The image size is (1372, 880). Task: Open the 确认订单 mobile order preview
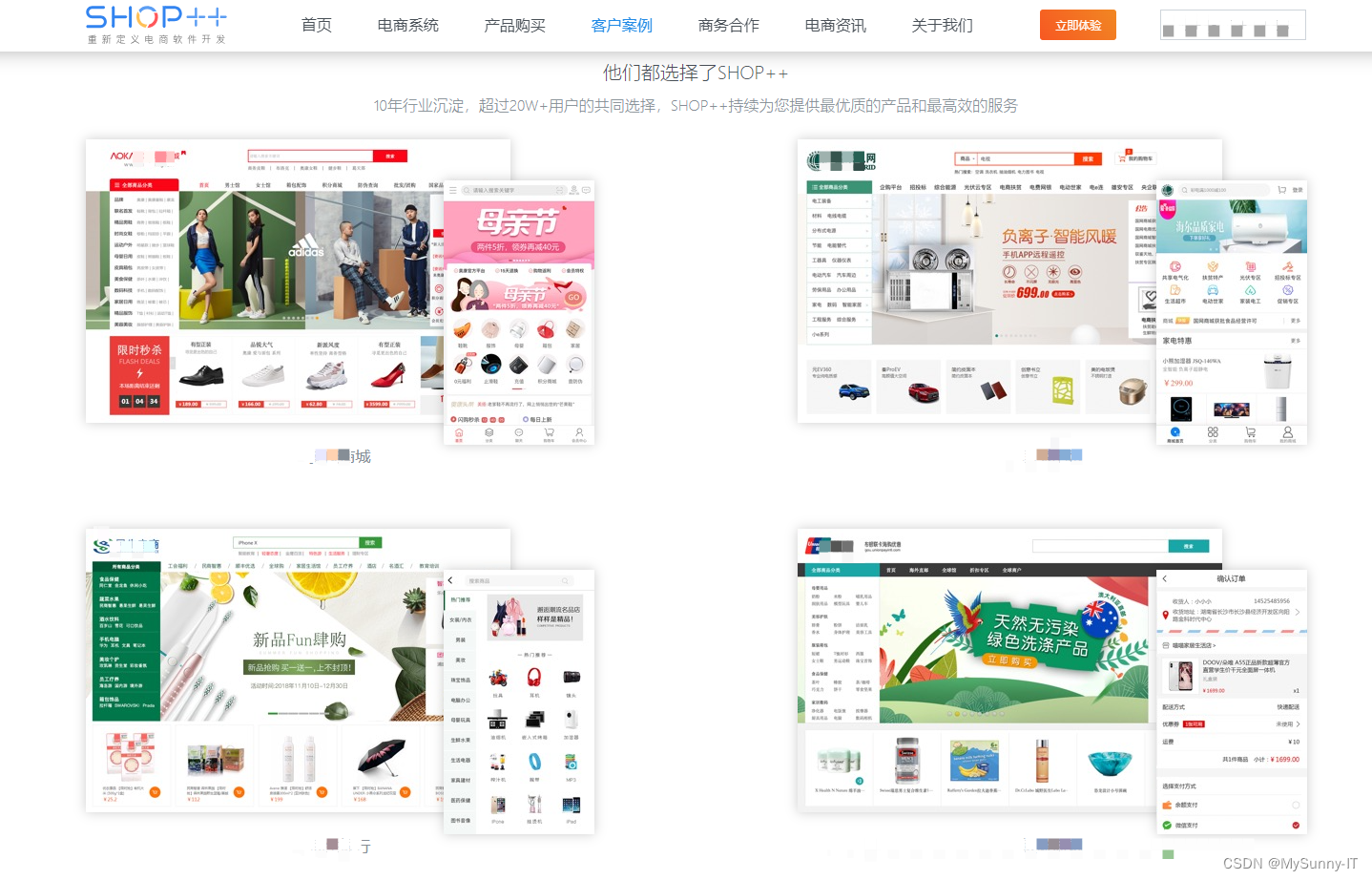1232,702
